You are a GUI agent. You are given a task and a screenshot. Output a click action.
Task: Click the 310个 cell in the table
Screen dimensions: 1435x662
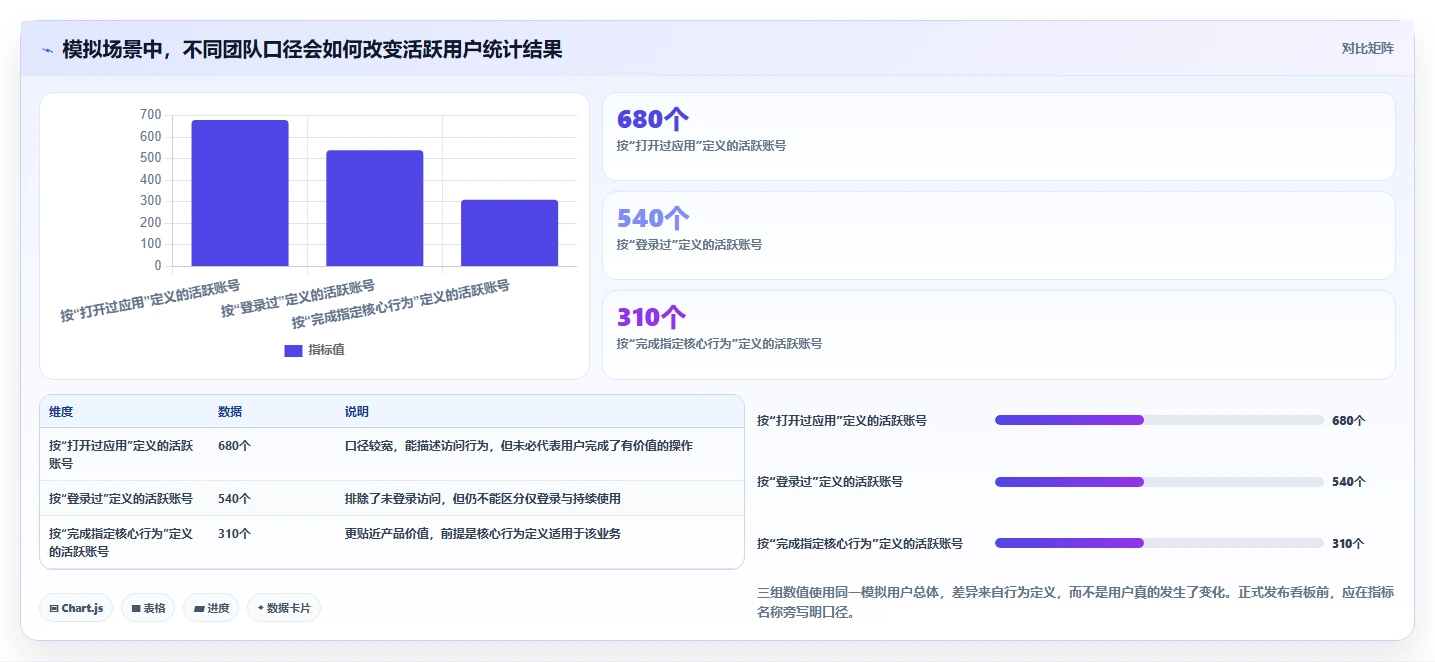click(x=234, y=534)
